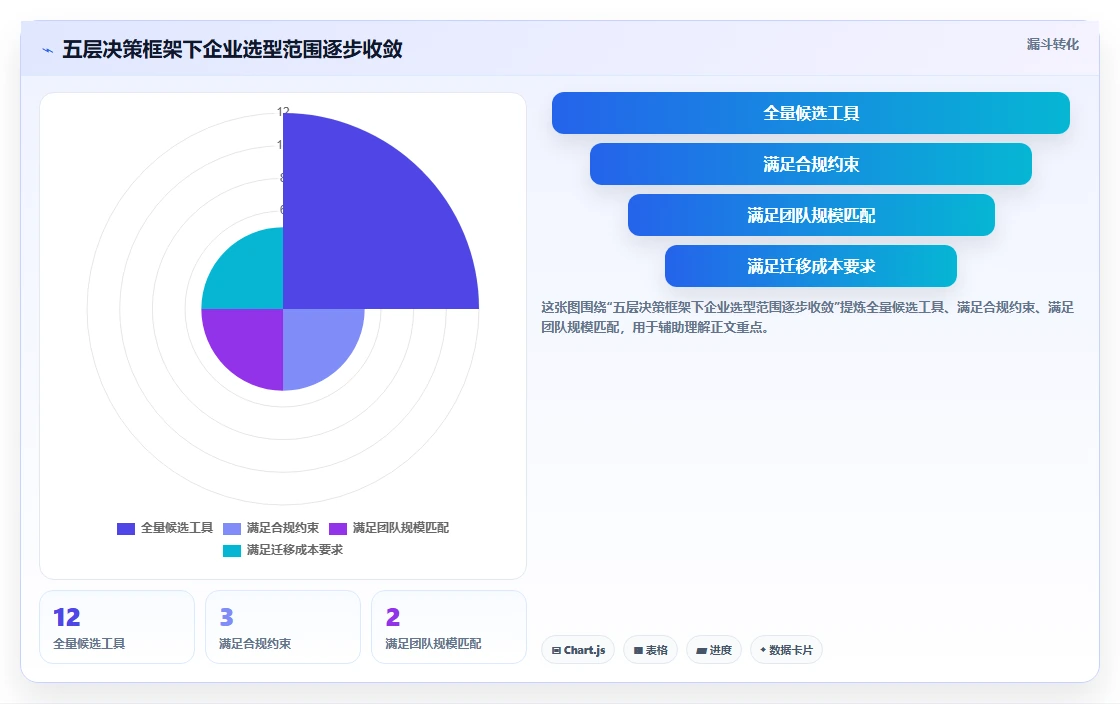Viewport: 1120px width, 704px height.
Task: Click the chart title 五层决策框架下企业选型范围逐步收敛
Action: point(232,49)
